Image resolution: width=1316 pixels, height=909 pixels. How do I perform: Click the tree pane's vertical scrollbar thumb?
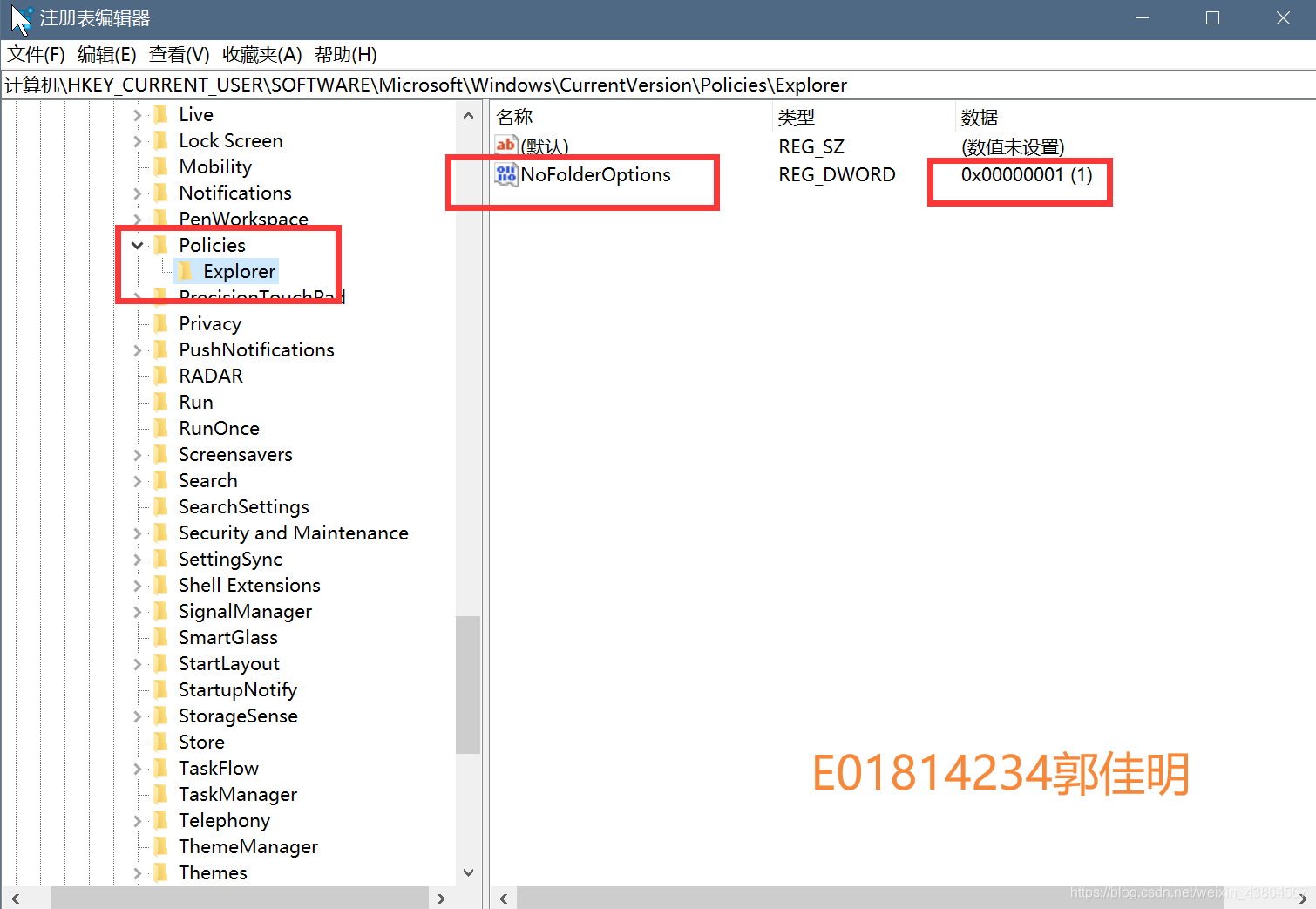[468, 684]
